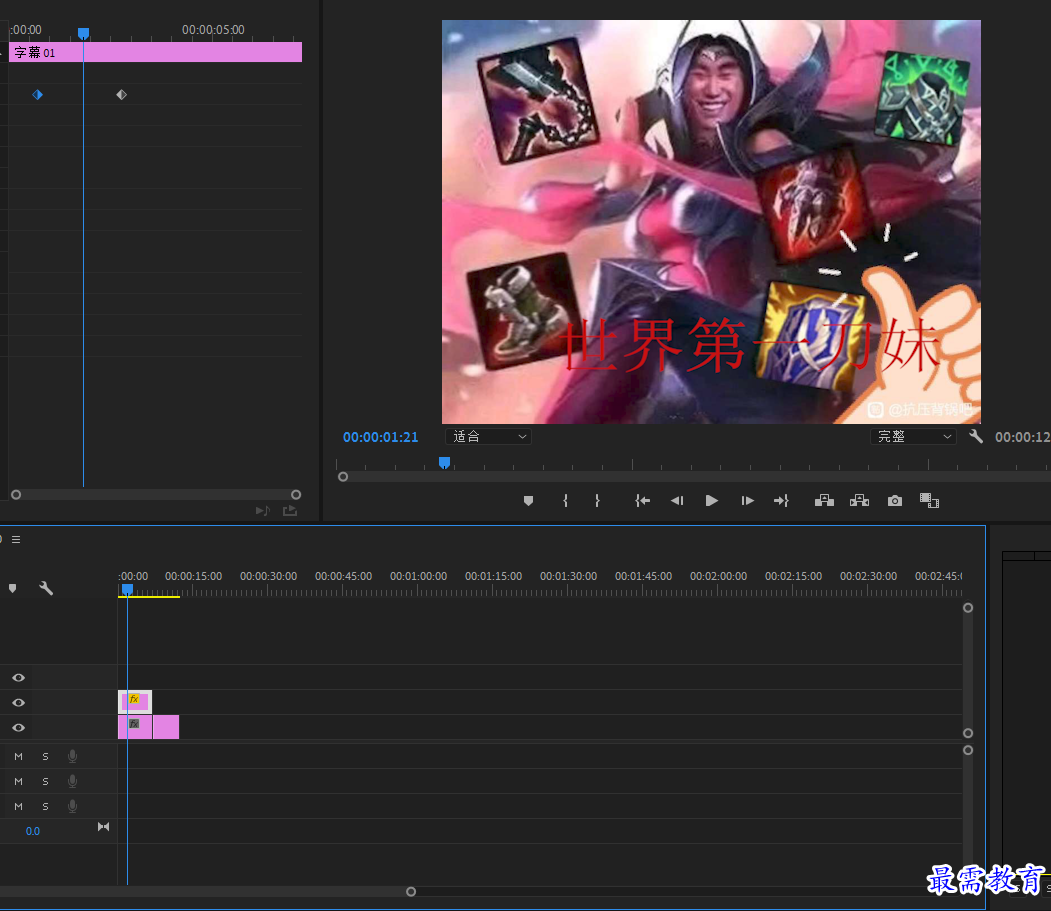This screenshot has height=911, width=1051.
Task: Click the Lift button
Action: (x=824, y=501)
